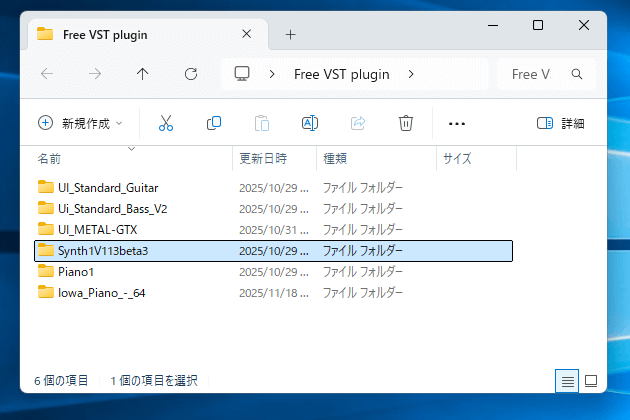Sort by 更新日時 column header
This screenshot has height=420, width=630.
tap(263, 158)
